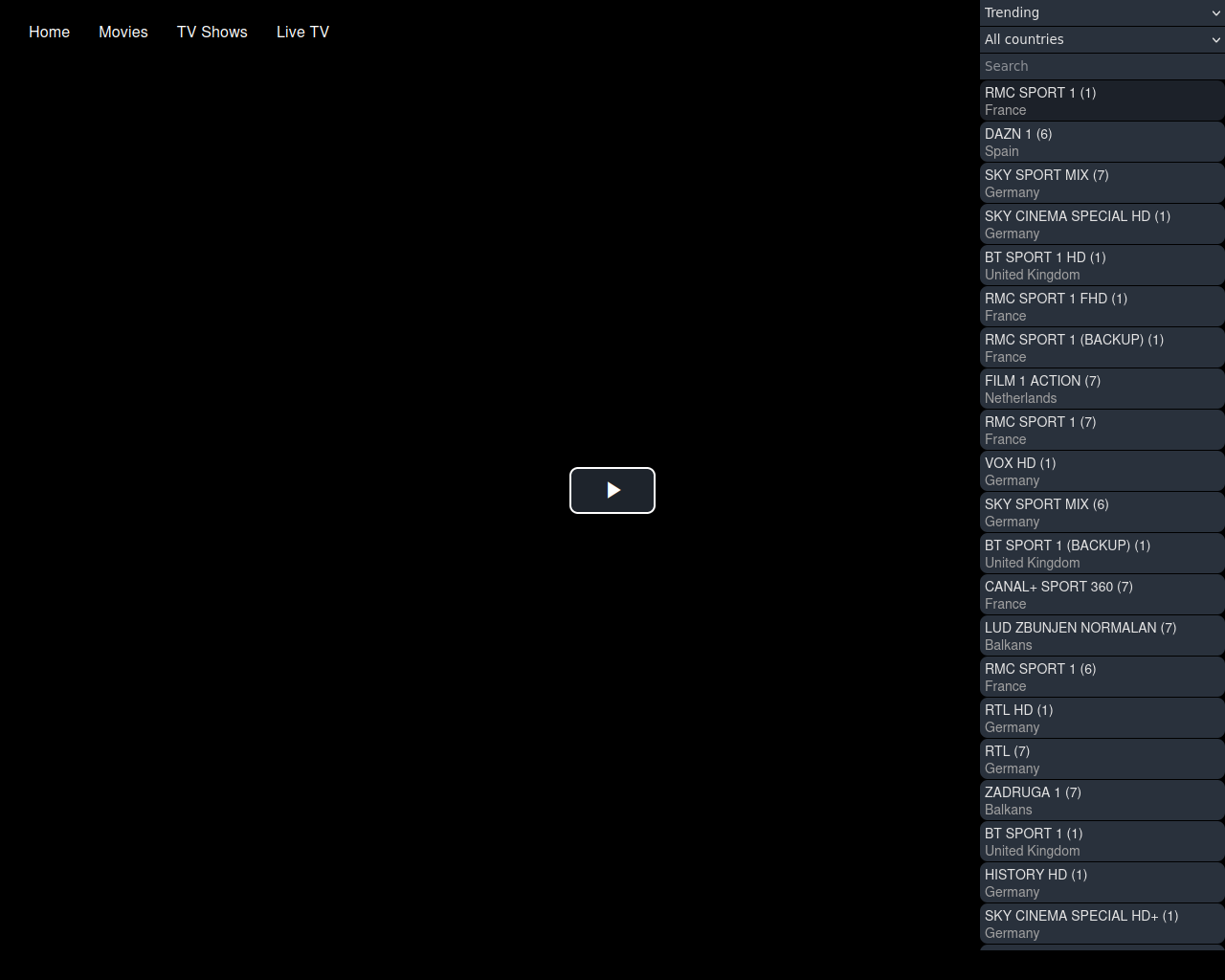Switch to the Live TV page
The image size is (1225, 980).
click(x=302, y=32)
